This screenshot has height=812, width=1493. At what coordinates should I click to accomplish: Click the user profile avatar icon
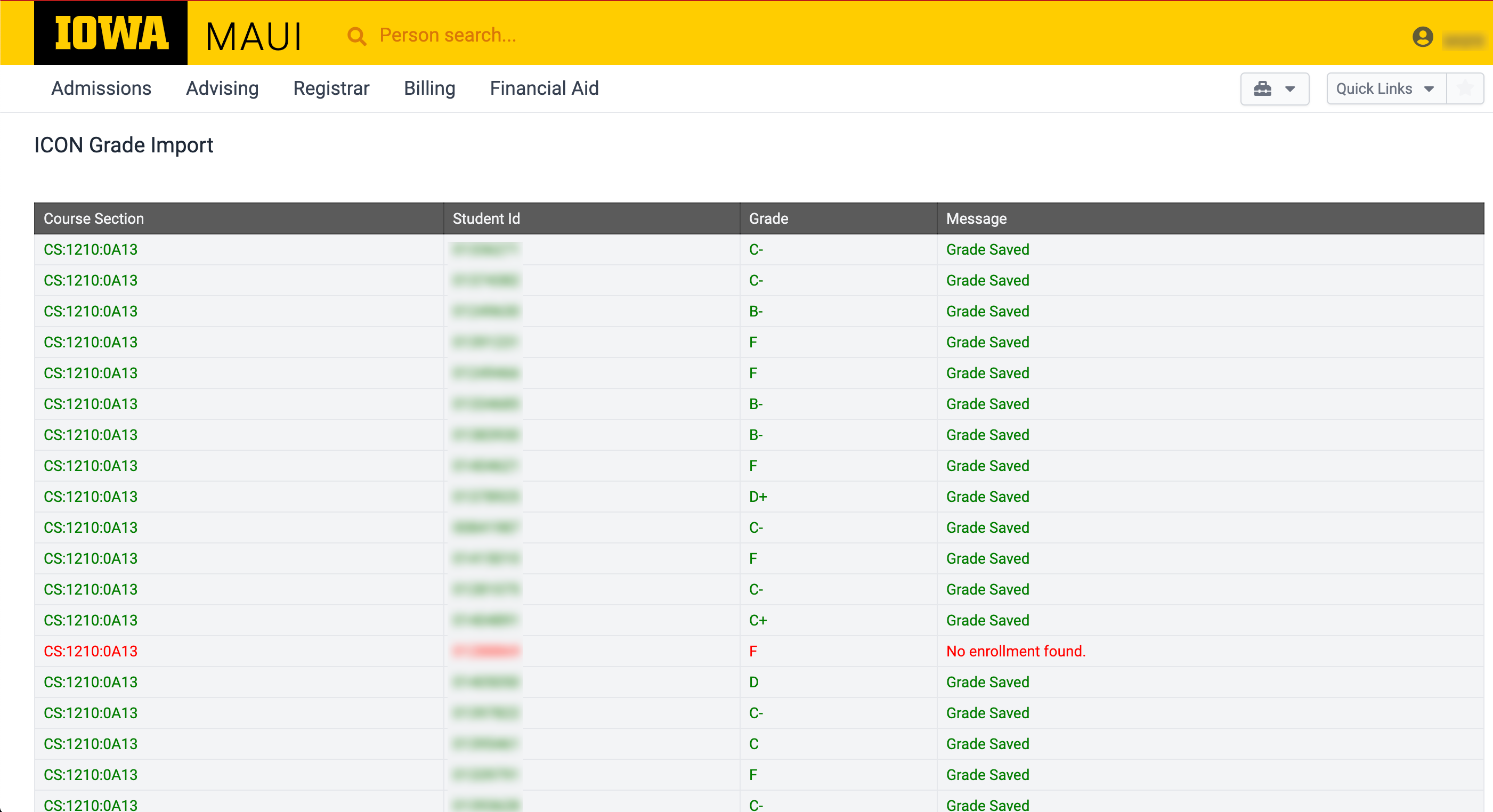1422,37
